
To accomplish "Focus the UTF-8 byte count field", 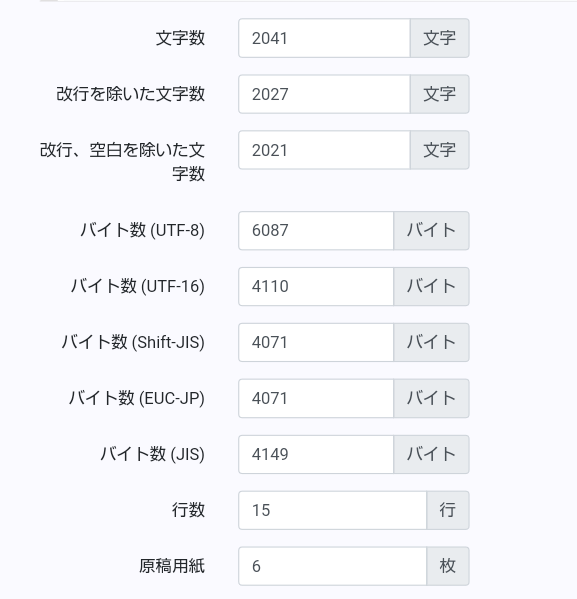I will tap(316, 230).
